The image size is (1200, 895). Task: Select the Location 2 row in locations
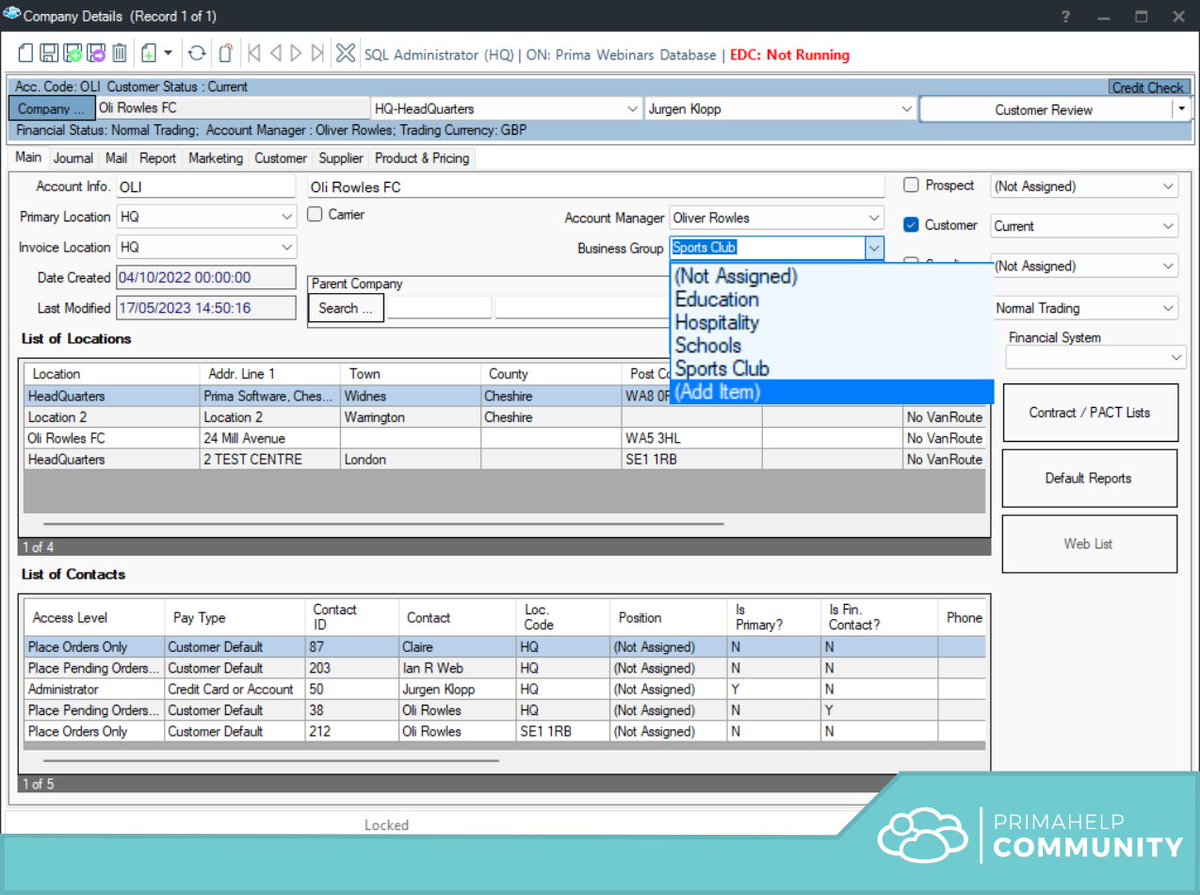click(505, 417)
